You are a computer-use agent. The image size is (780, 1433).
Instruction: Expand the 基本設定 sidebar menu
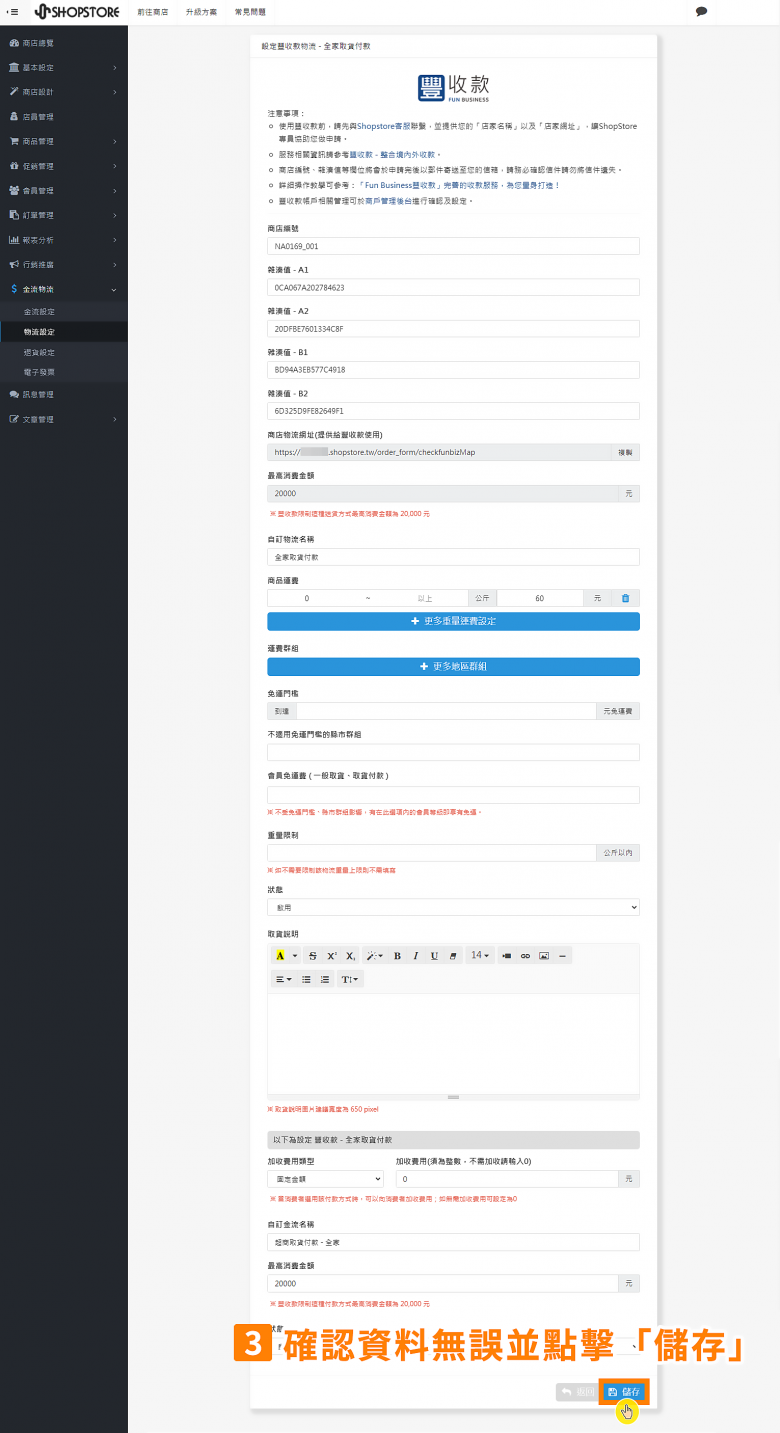(64, 68)
